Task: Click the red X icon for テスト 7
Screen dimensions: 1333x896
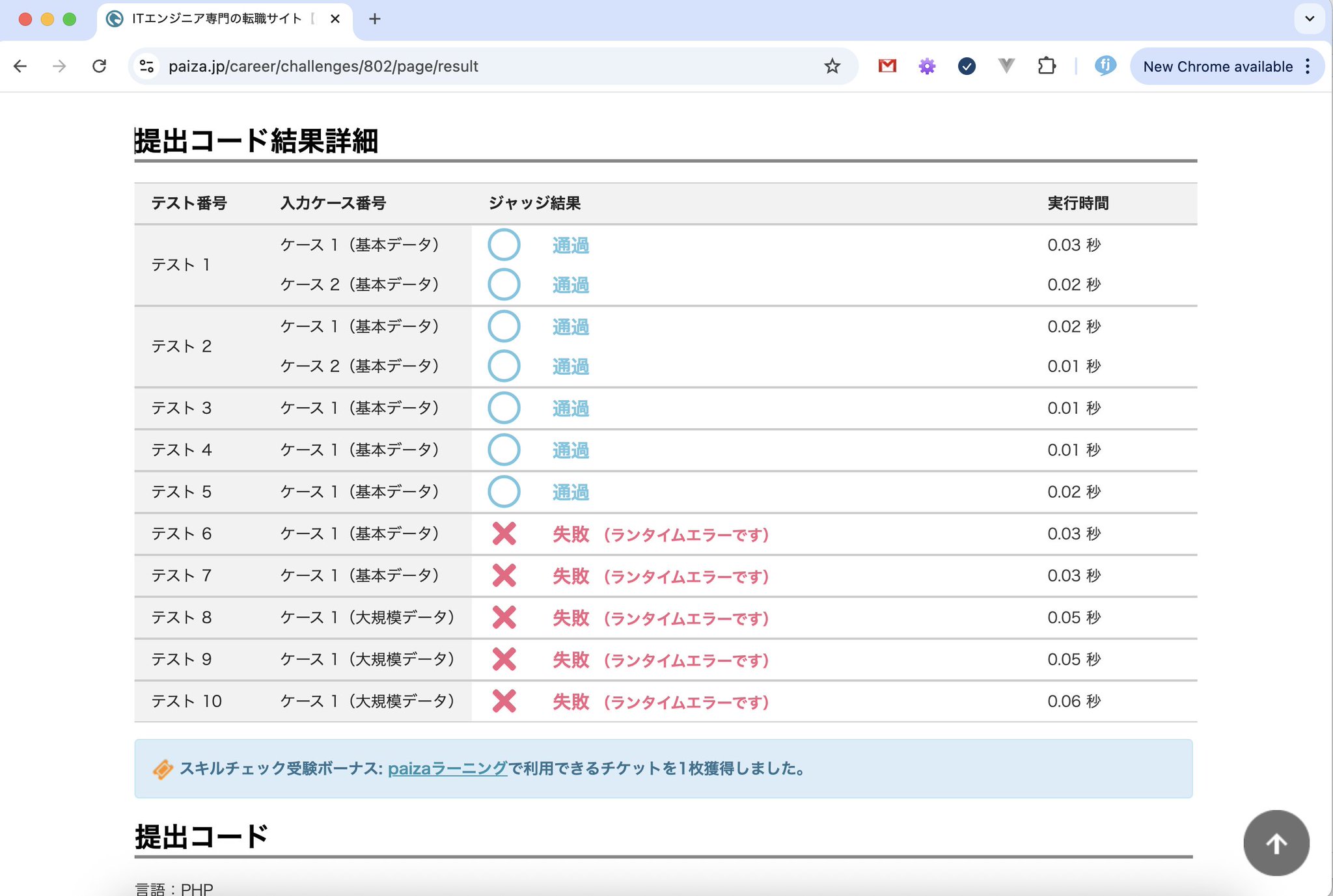Action: point(504,575)
